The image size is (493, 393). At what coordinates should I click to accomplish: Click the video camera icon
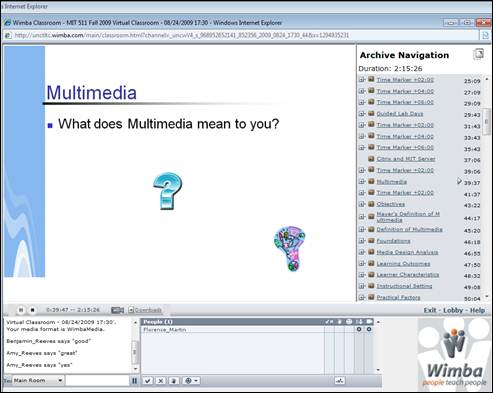(117, 310)
